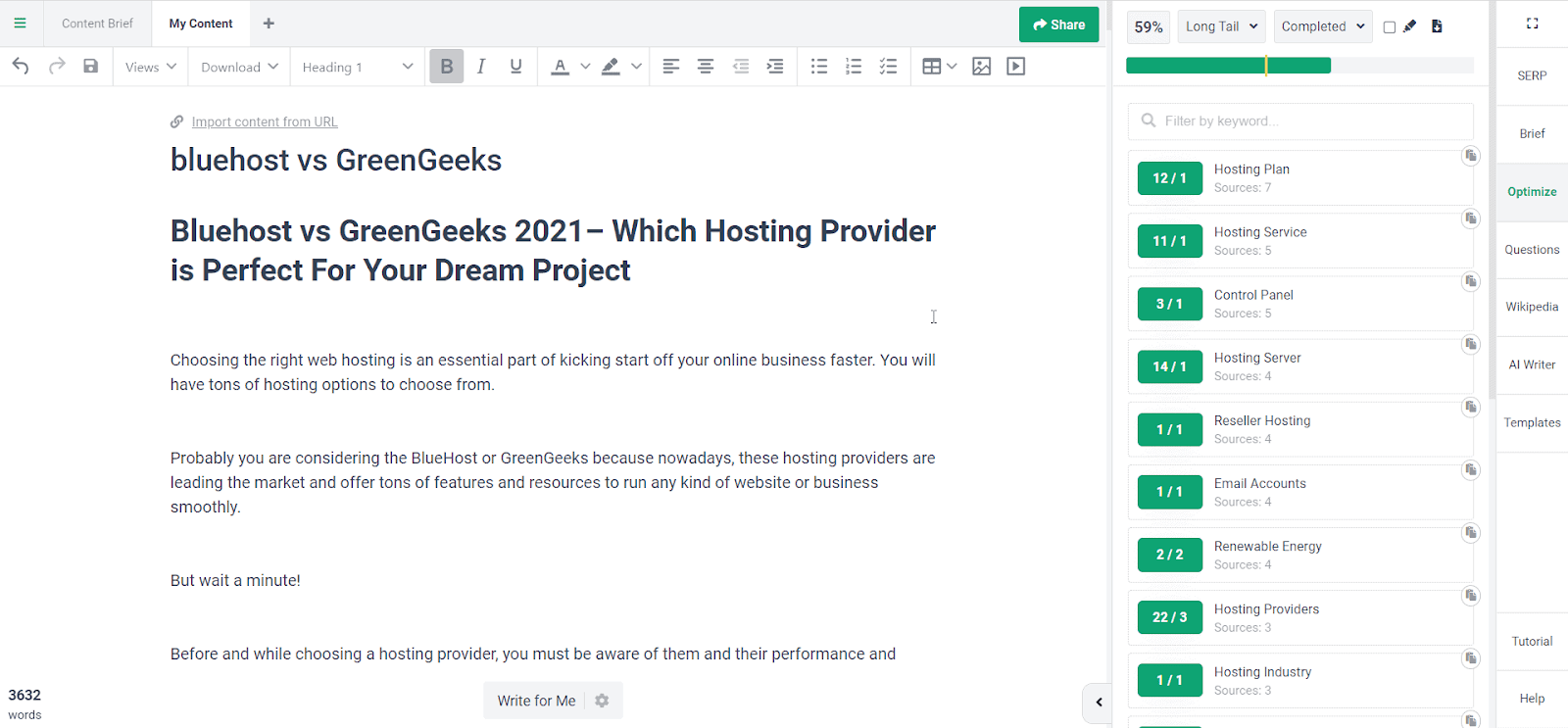
Task: Click the Share button
Action: [1058, 24]
